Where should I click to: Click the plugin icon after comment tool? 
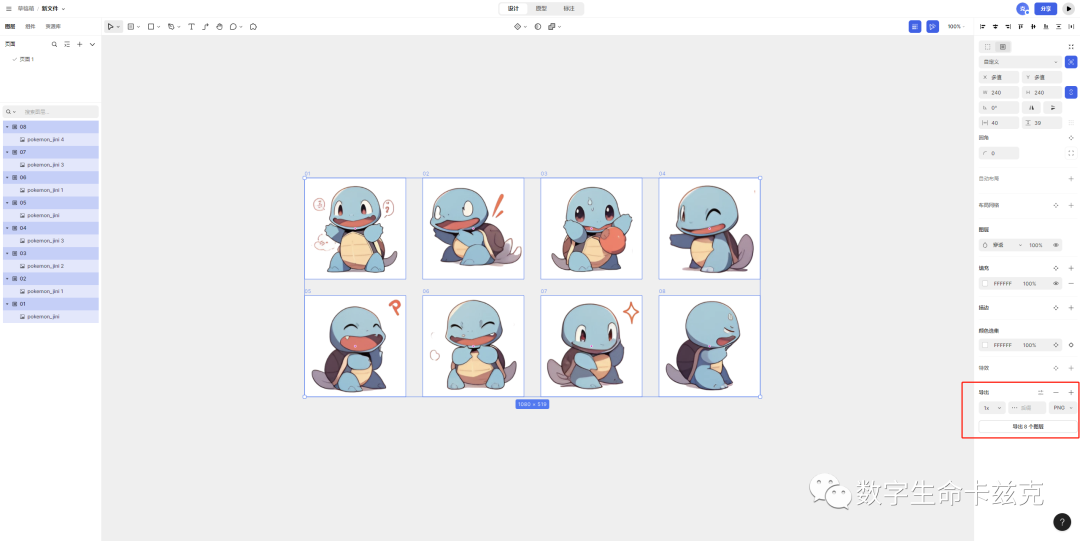click(x=253, y=27)
